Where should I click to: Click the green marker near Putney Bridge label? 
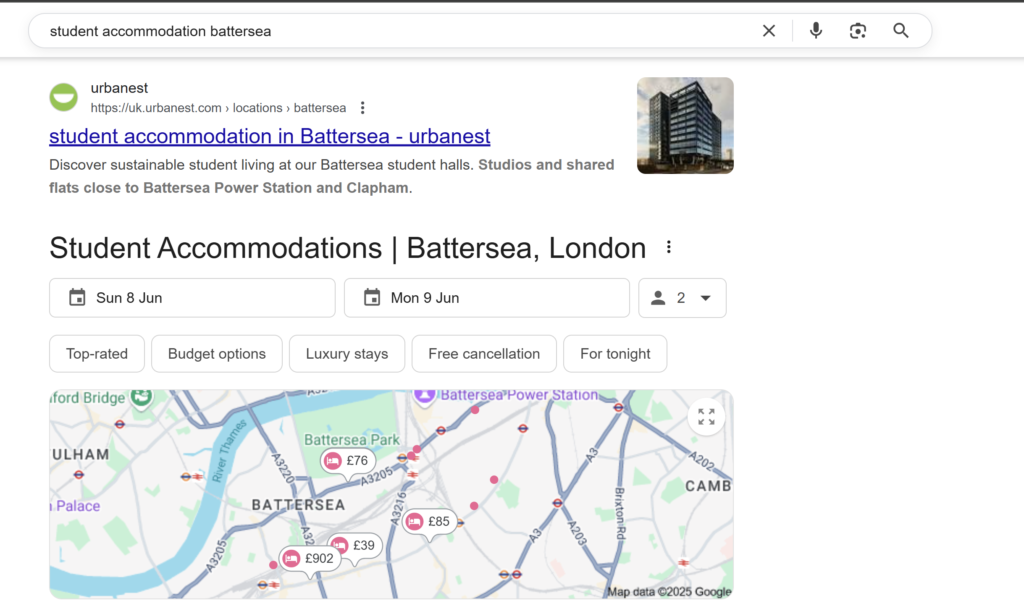click(141, 396)
